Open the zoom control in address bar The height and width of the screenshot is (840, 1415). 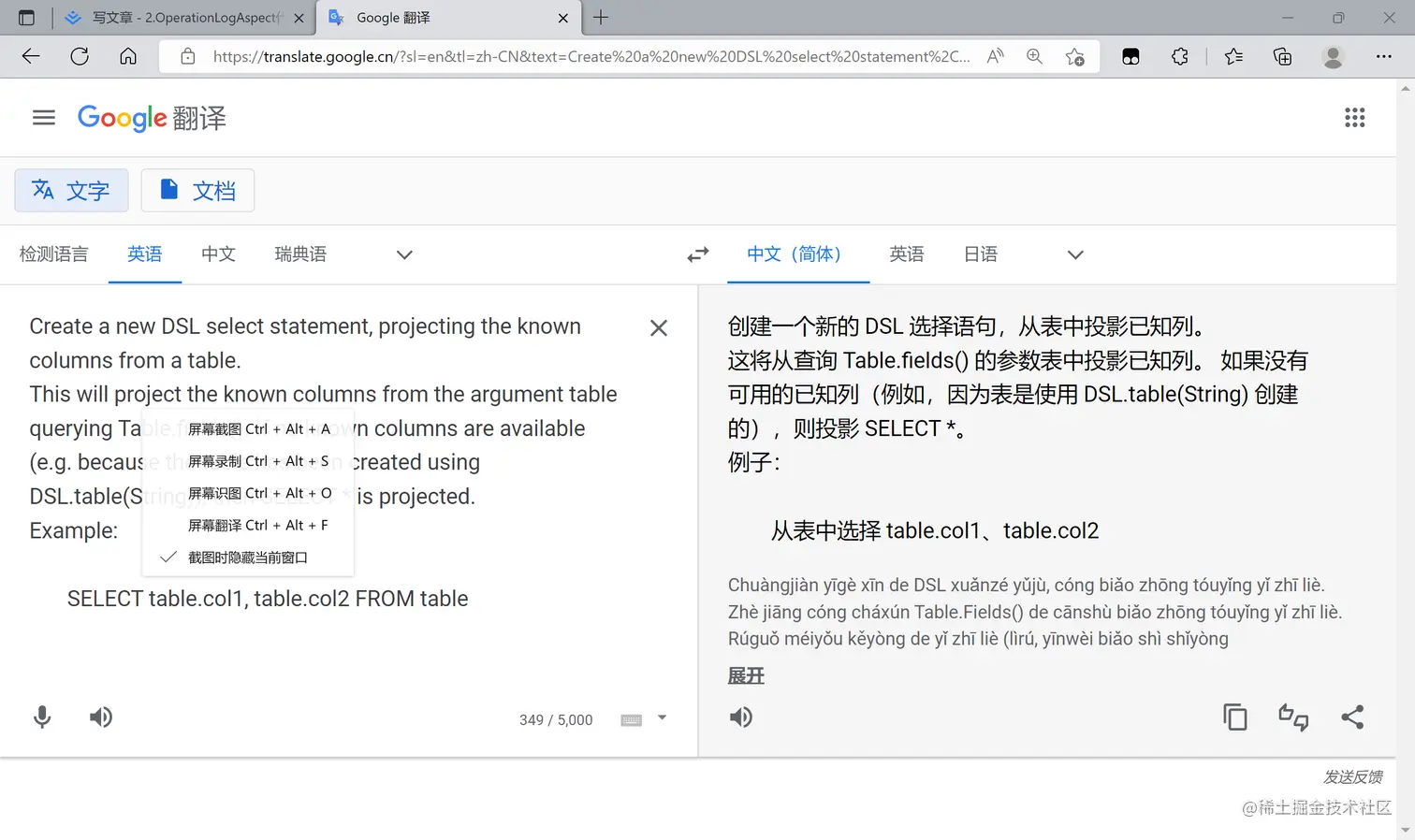pyautogui.click(x=1034, y=57)
